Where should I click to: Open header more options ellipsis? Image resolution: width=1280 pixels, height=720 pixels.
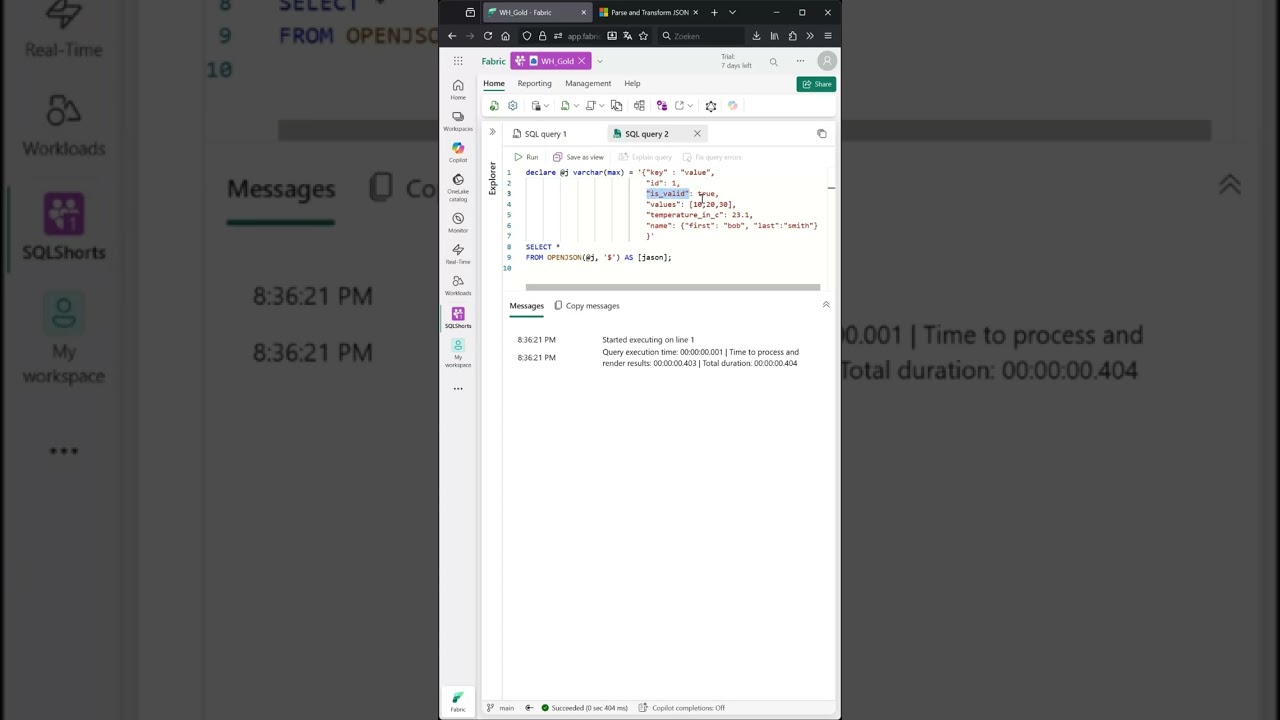pyautogui.click(x=800, y=61)
